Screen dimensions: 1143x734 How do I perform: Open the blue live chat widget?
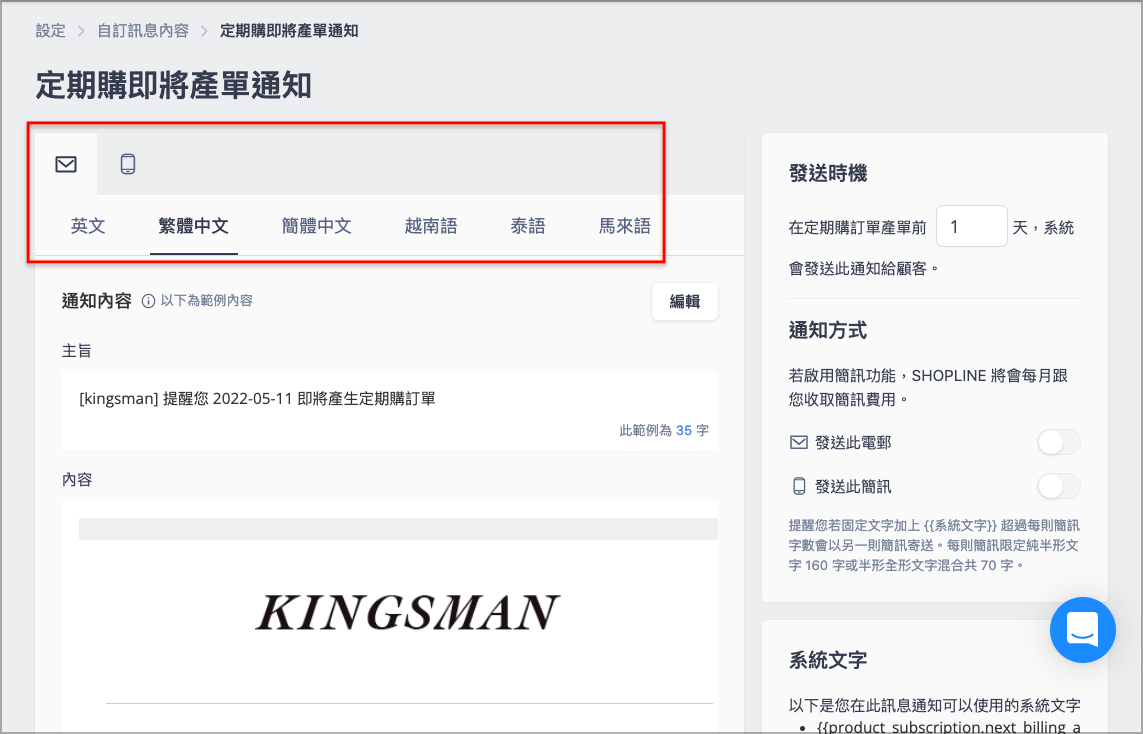point(1082,630)
